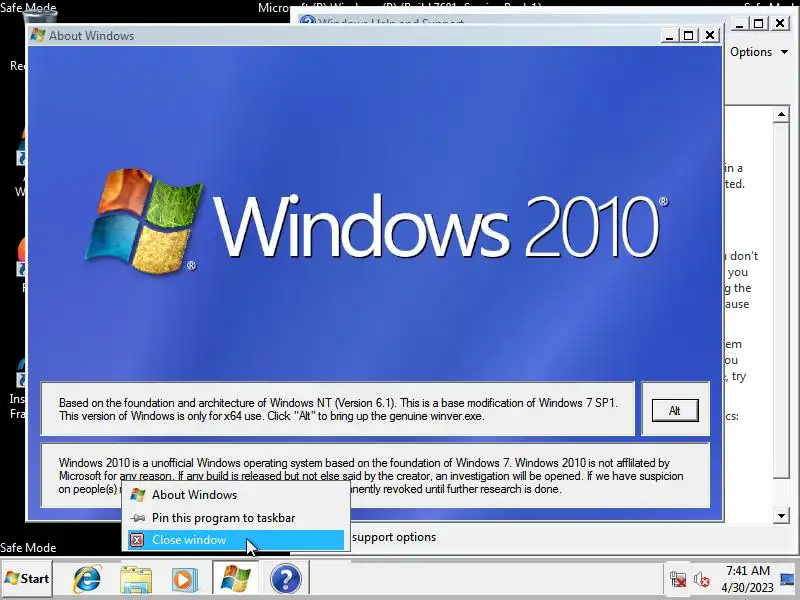This screenshot has width=800, height=600.
Task: Launch Internet Explorer from the taskbar
Action: point(87,579)
